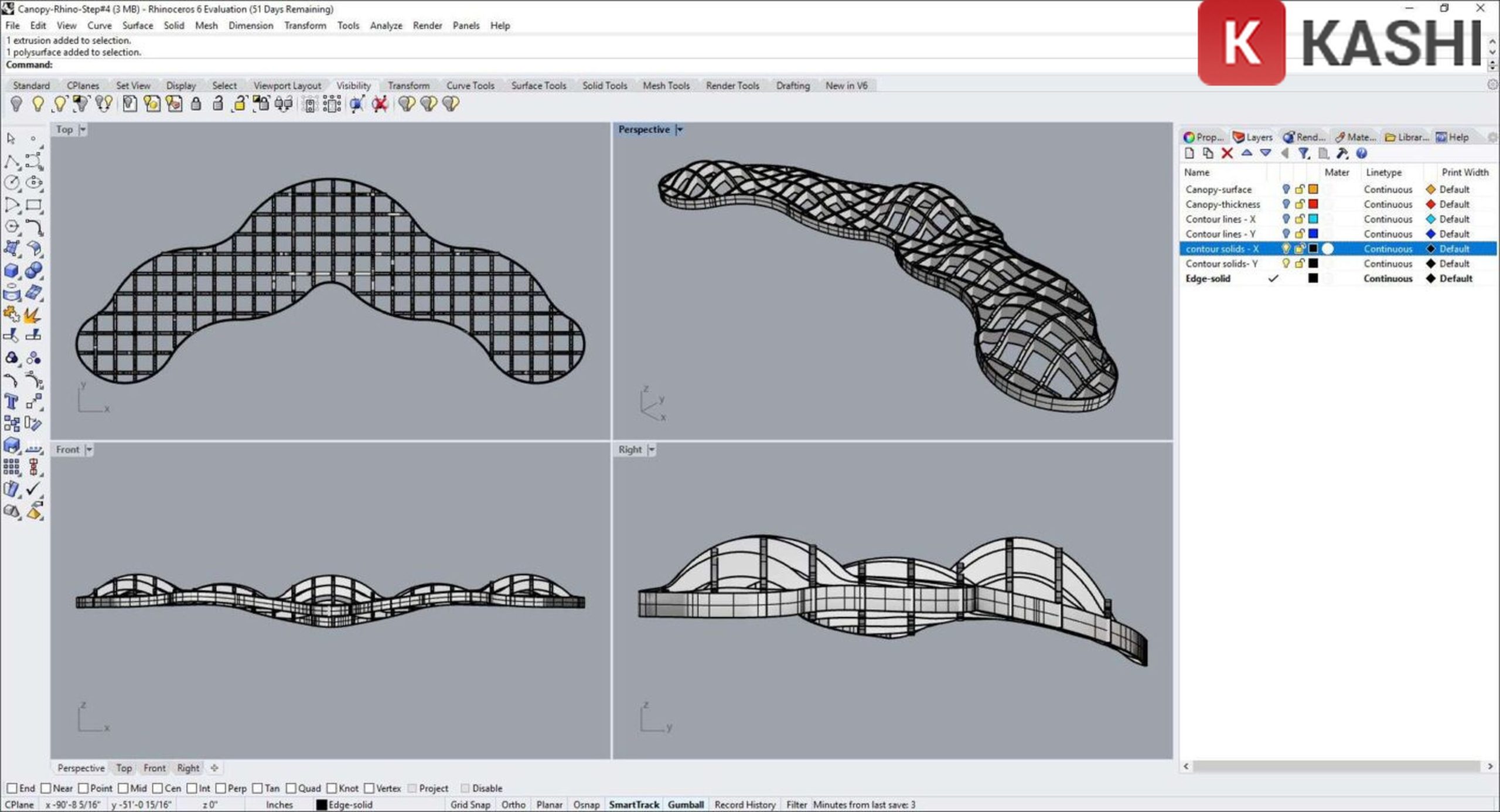
Task: Open the Surface menu
Action: (137, 26)
